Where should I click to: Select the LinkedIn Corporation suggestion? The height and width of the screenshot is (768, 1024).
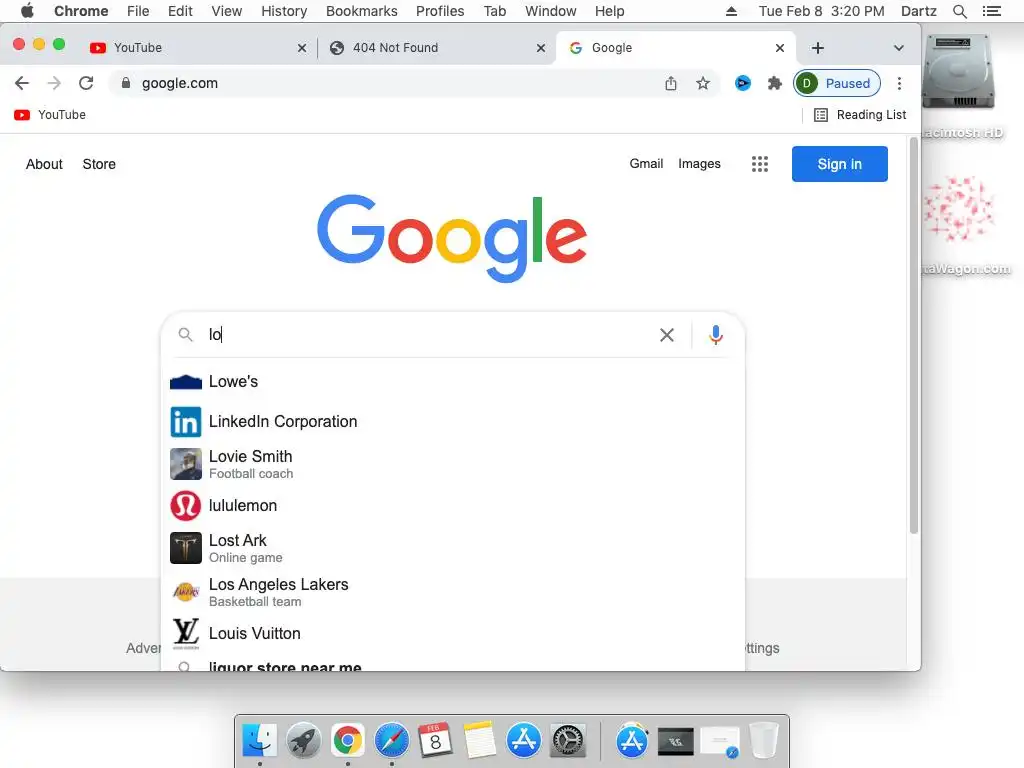coord(452,422)
